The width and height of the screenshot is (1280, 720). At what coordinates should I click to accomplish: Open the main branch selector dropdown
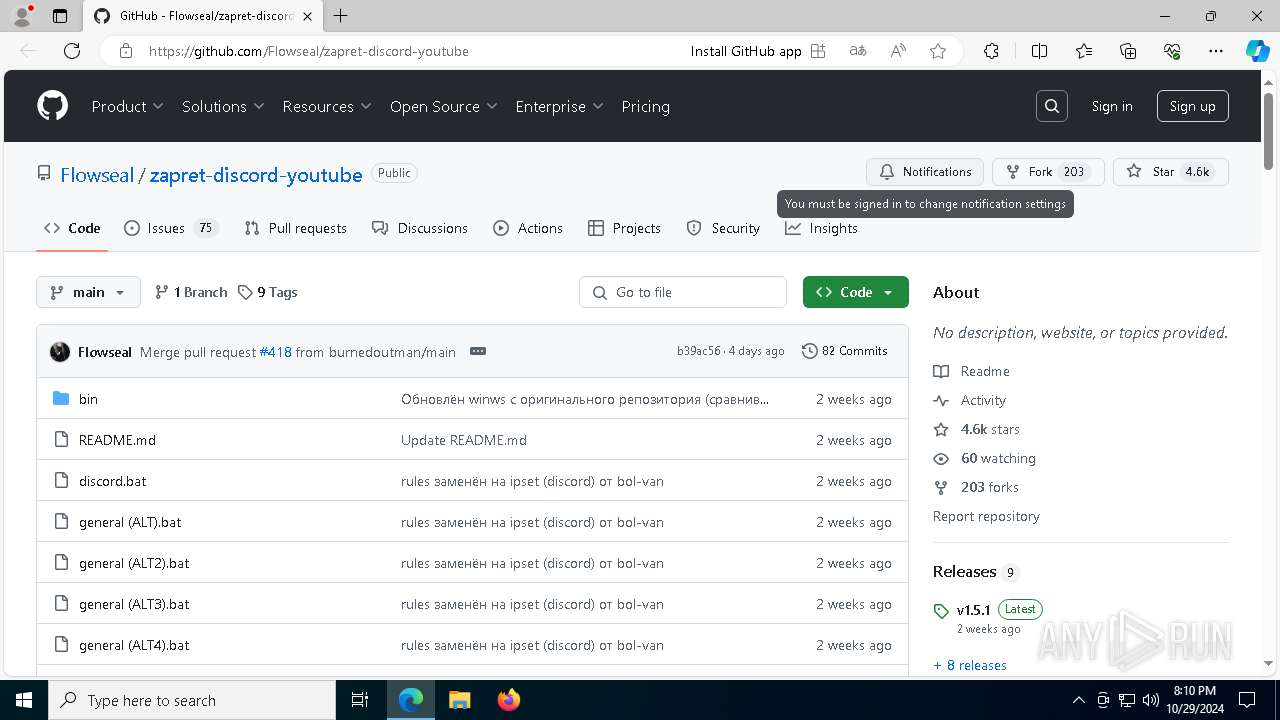click(x=88, y=292)
